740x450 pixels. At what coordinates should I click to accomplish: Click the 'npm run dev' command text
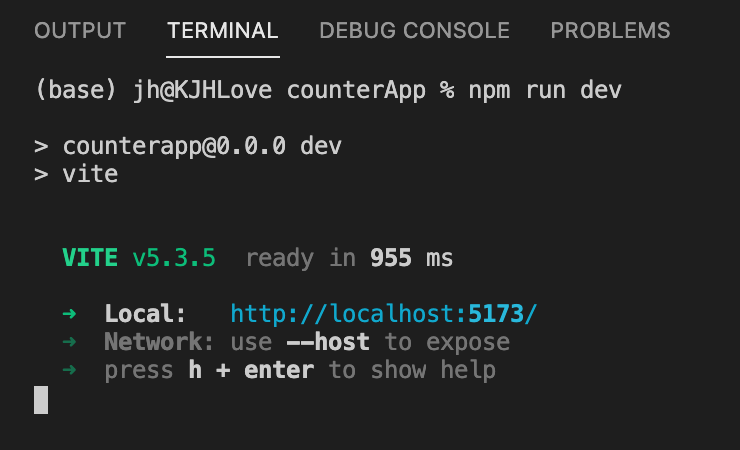click(x=545, y=90)
